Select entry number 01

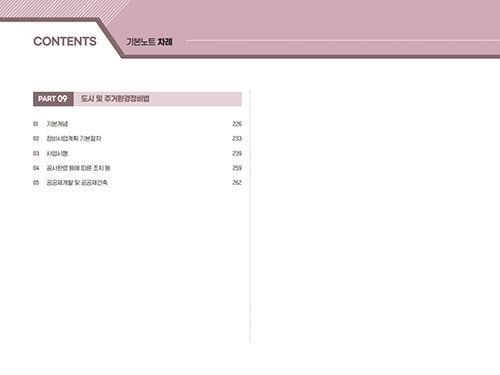(35, 124)
